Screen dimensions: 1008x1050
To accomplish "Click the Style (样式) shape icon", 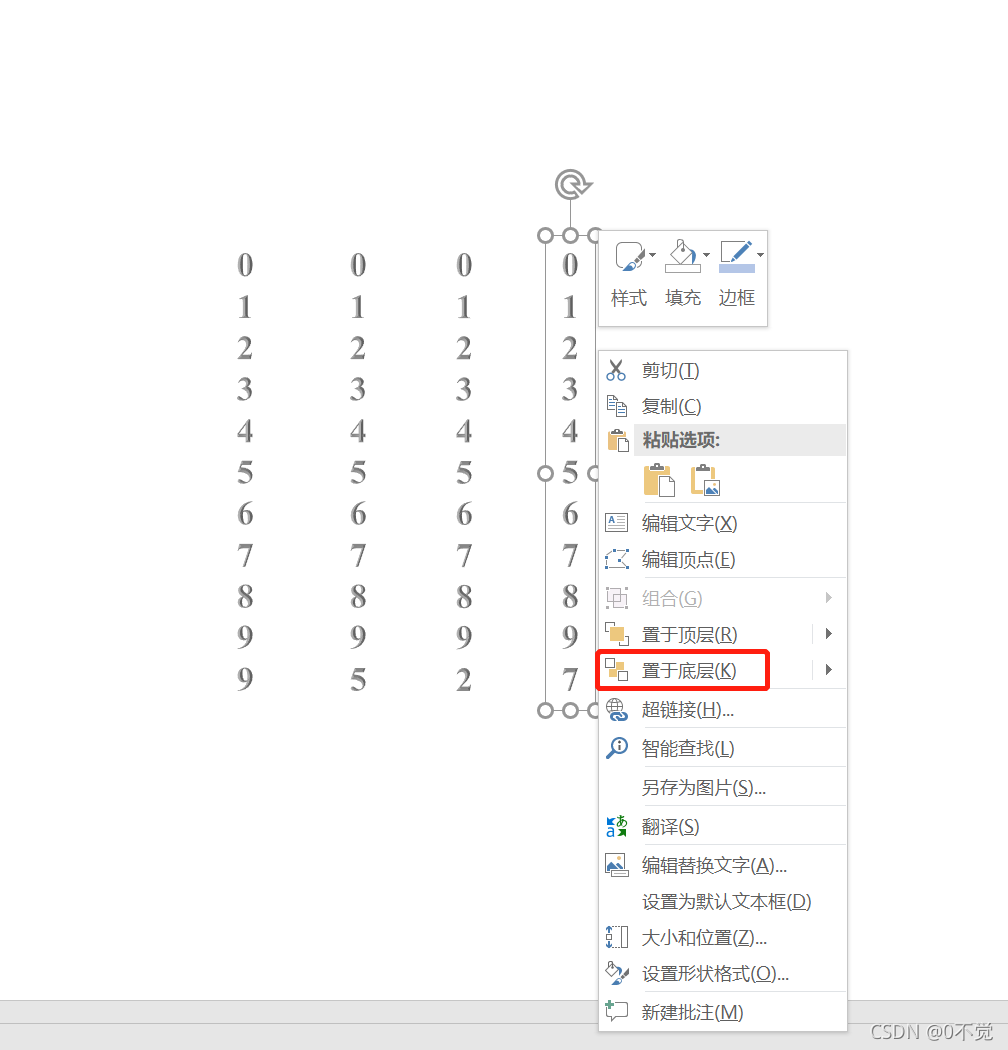I will click(629, 256).
